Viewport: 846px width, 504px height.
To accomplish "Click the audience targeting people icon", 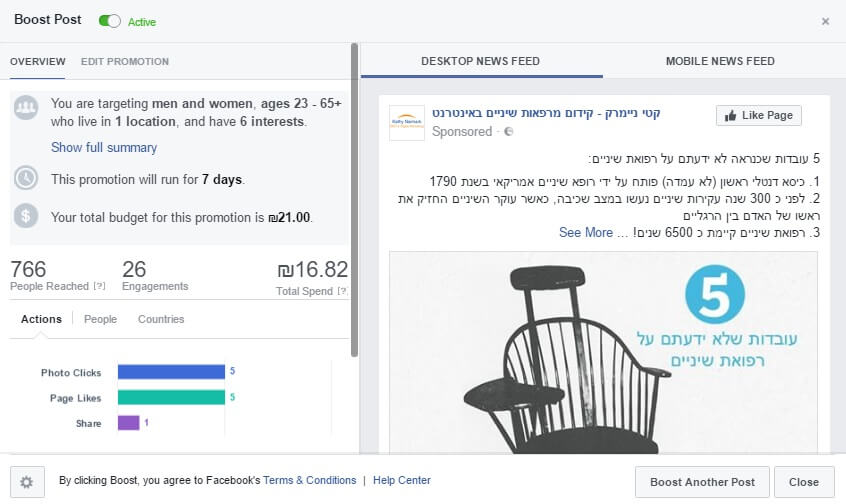I will (25, 107).
